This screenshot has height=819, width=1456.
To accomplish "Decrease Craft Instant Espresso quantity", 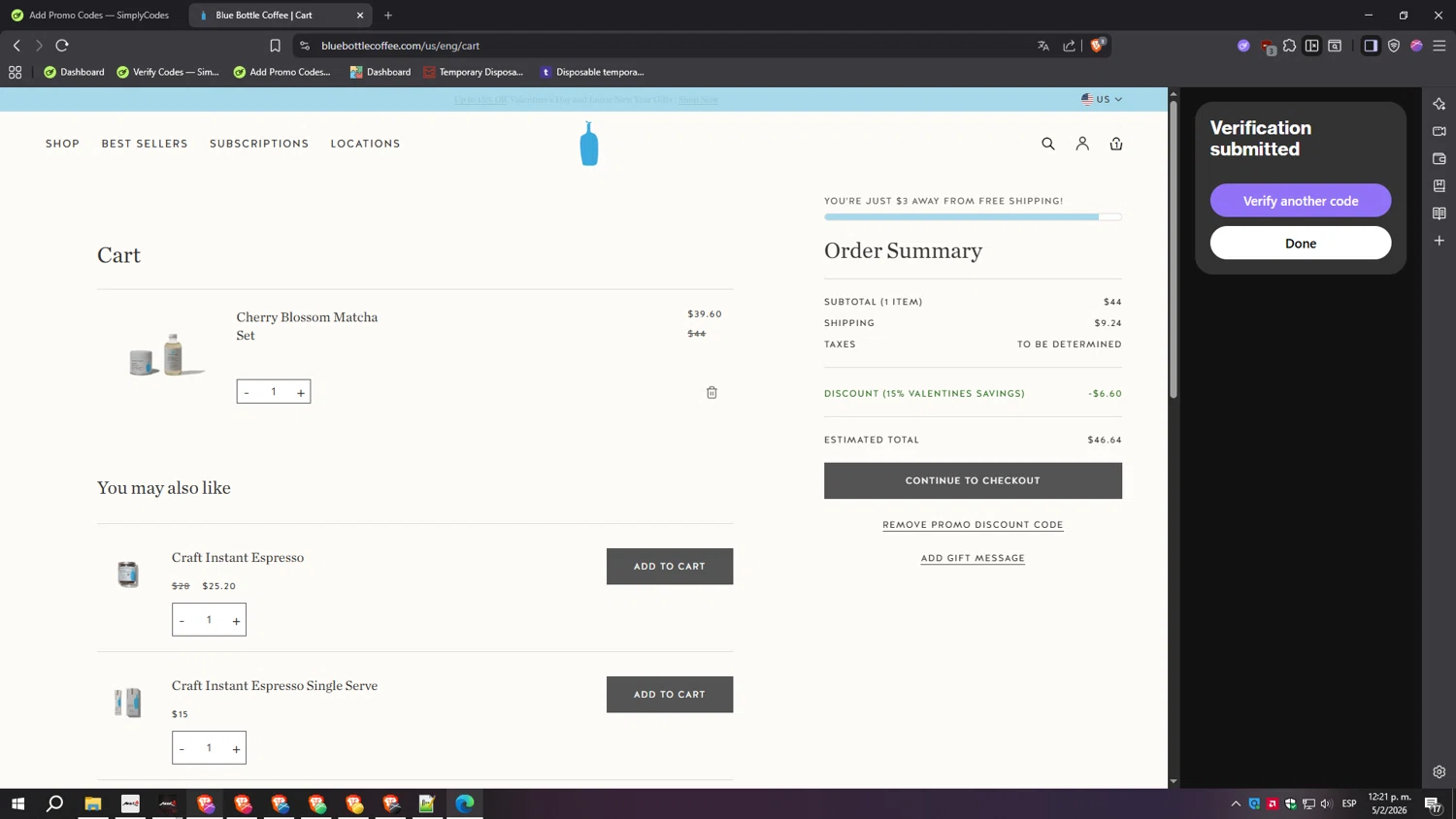I will click(x=182, y=620).
